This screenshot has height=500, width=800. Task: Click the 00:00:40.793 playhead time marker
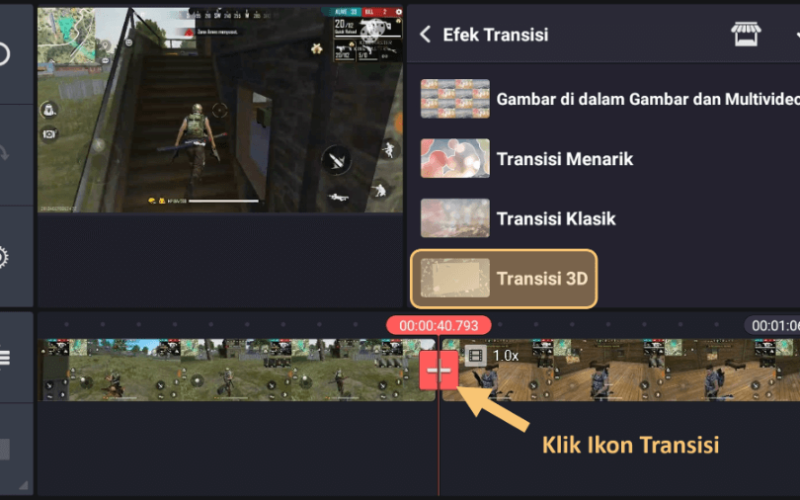(439, 326)
